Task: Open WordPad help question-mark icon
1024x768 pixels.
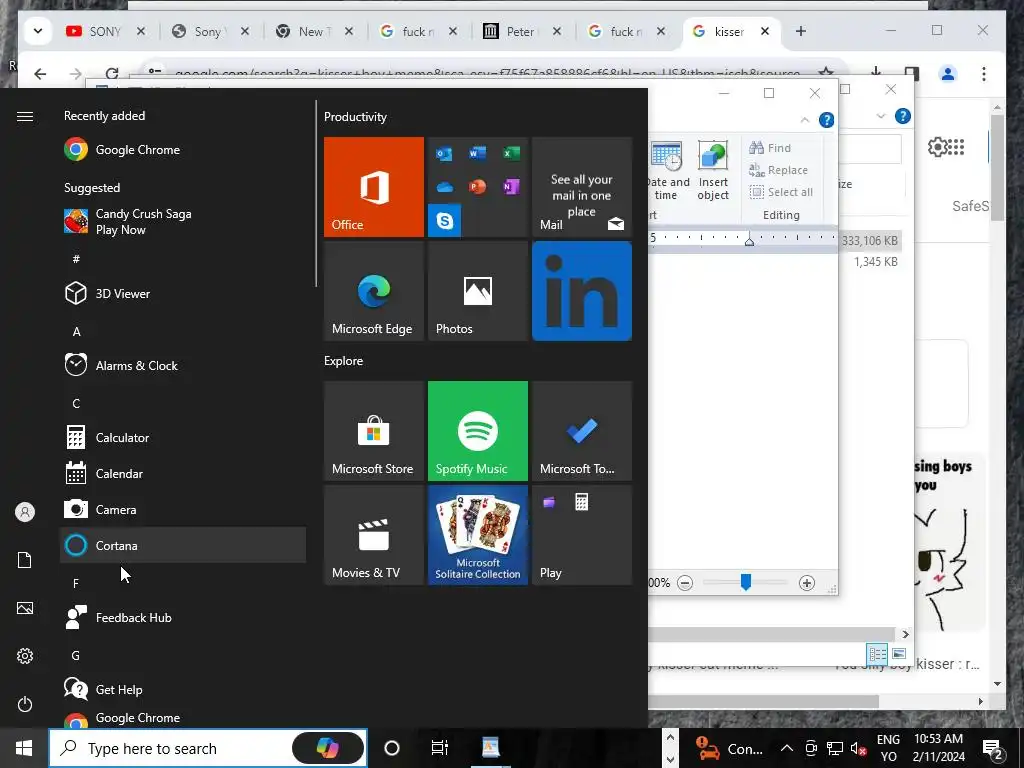Action: pyautogui.click(x=826, y=120)
